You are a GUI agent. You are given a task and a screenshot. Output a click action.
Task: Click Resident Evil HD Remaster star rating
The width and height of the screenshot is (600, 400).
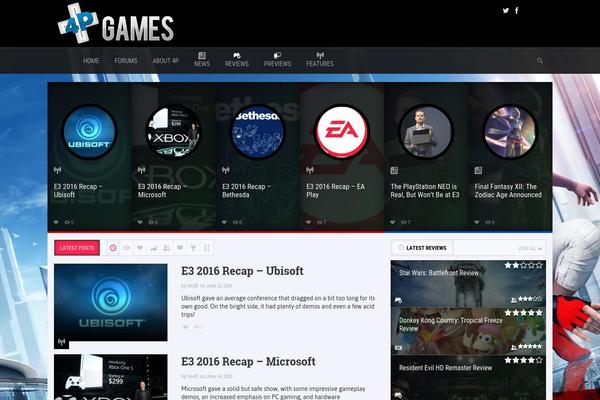[x=523, y=360]
